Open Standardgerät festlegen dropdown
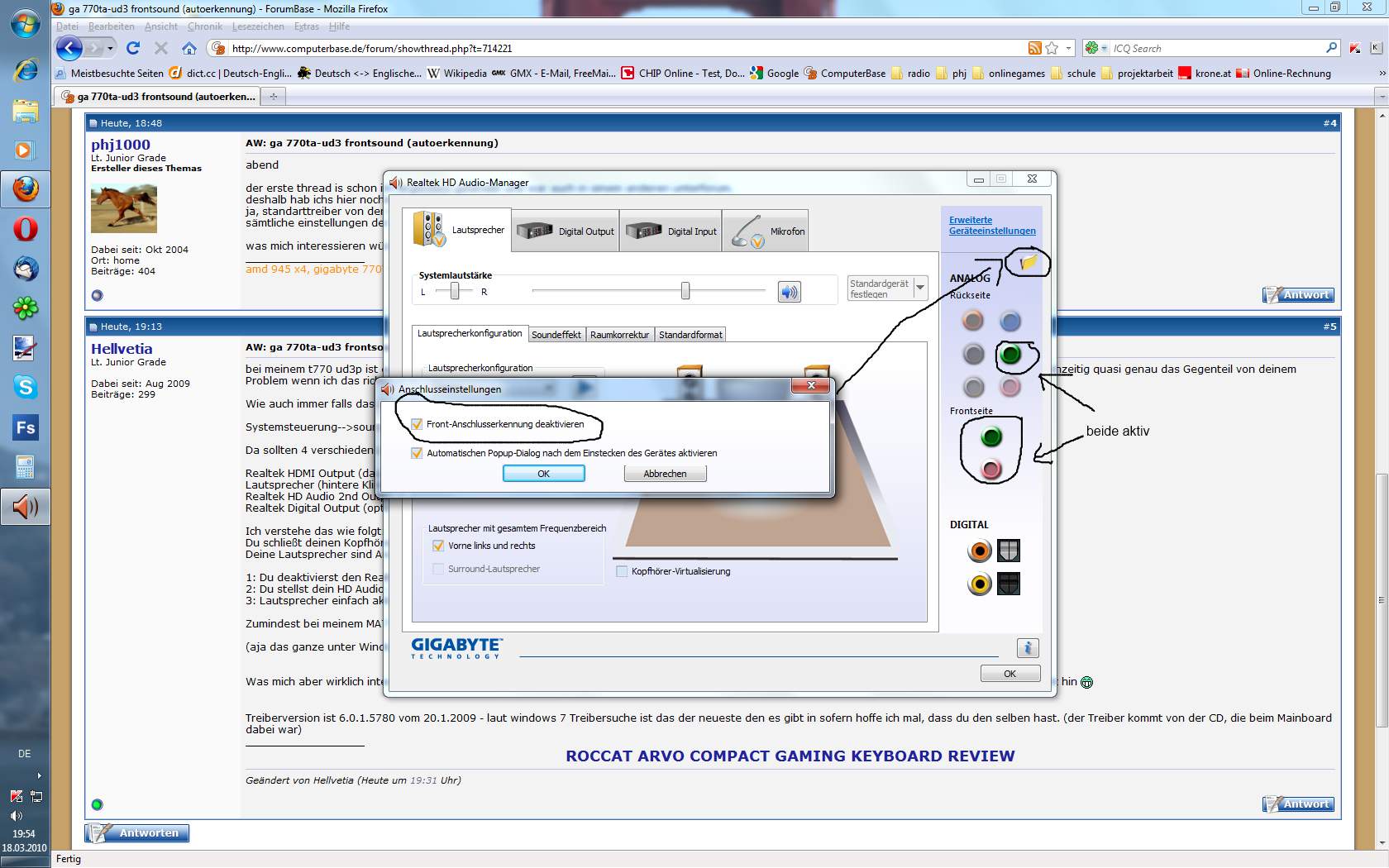Viewport: 1389px width, 868px height. [x=919, y=288]
